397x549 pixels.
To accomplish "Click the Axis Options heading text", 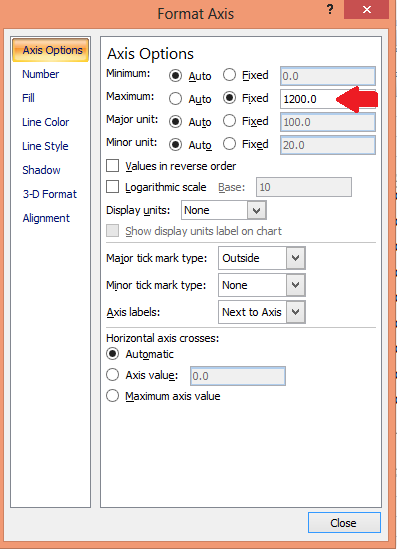I will (x=150, y=54).
